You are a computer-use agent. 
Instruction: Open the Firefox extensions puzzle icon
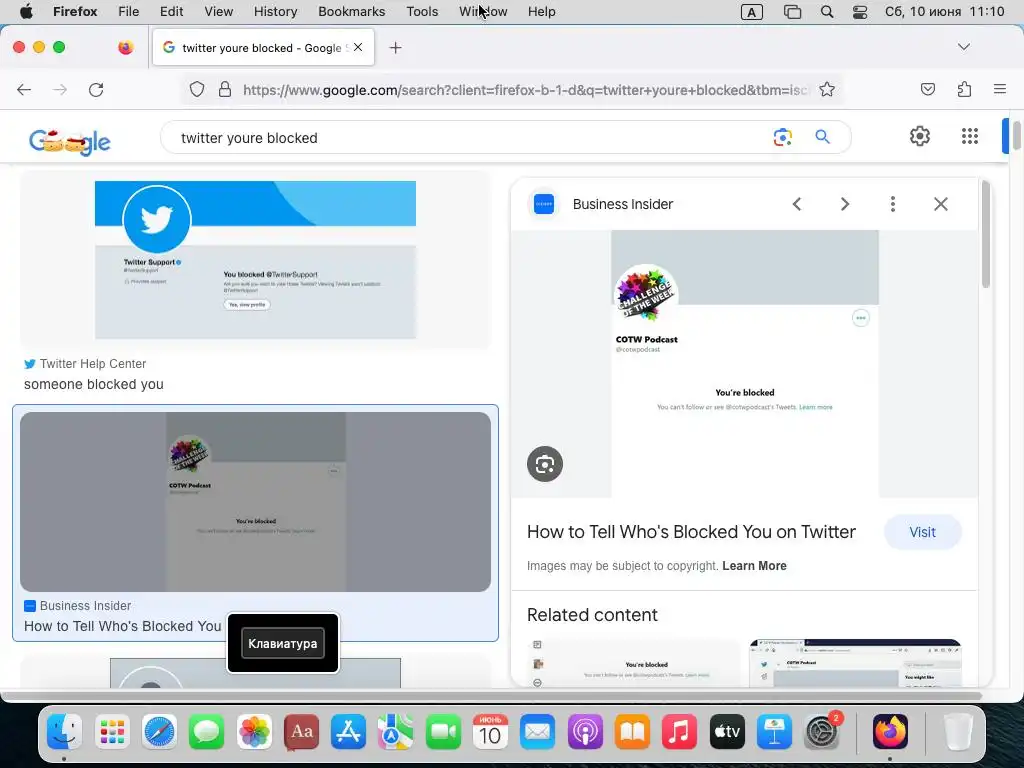964,89
